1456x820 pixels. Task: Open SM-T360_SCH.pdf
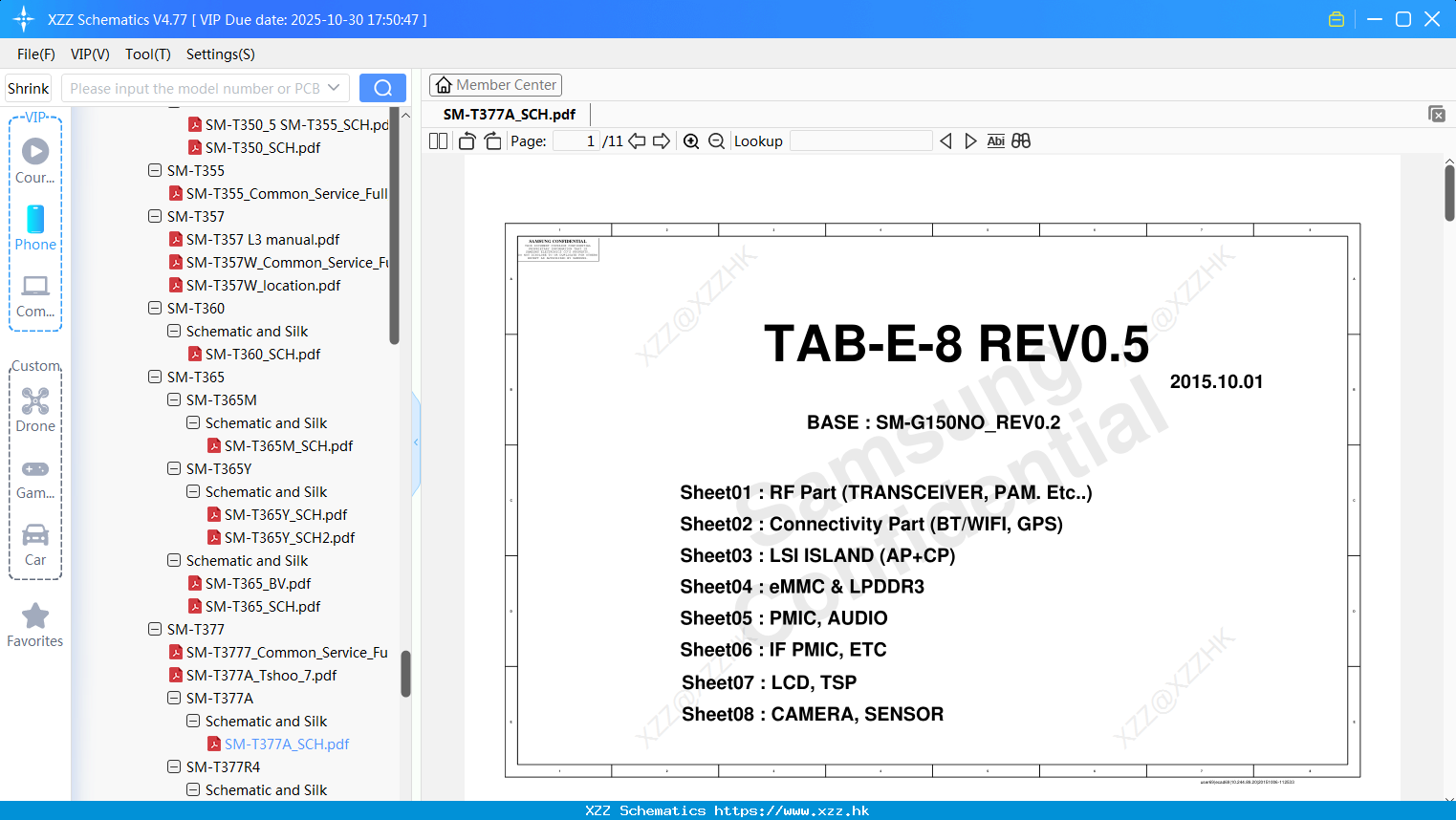[263, 354]
